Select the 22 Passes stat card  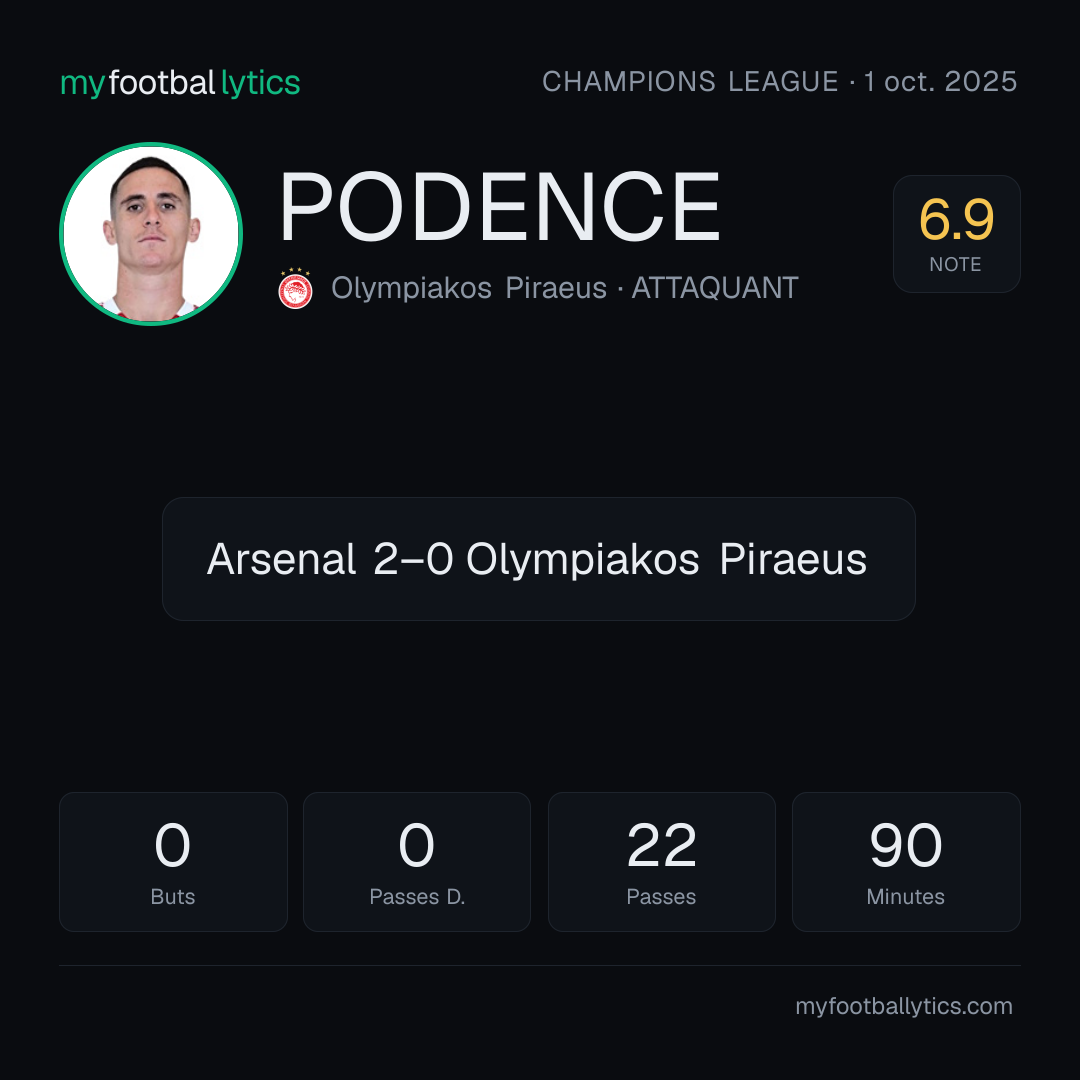pos(661,862)
